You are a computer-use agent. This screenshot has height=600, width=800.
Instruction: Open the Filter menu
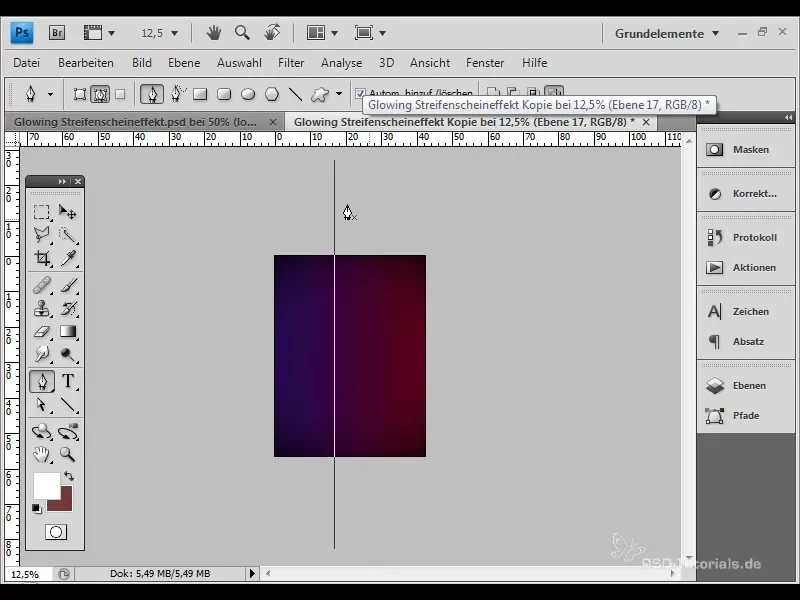291,63
